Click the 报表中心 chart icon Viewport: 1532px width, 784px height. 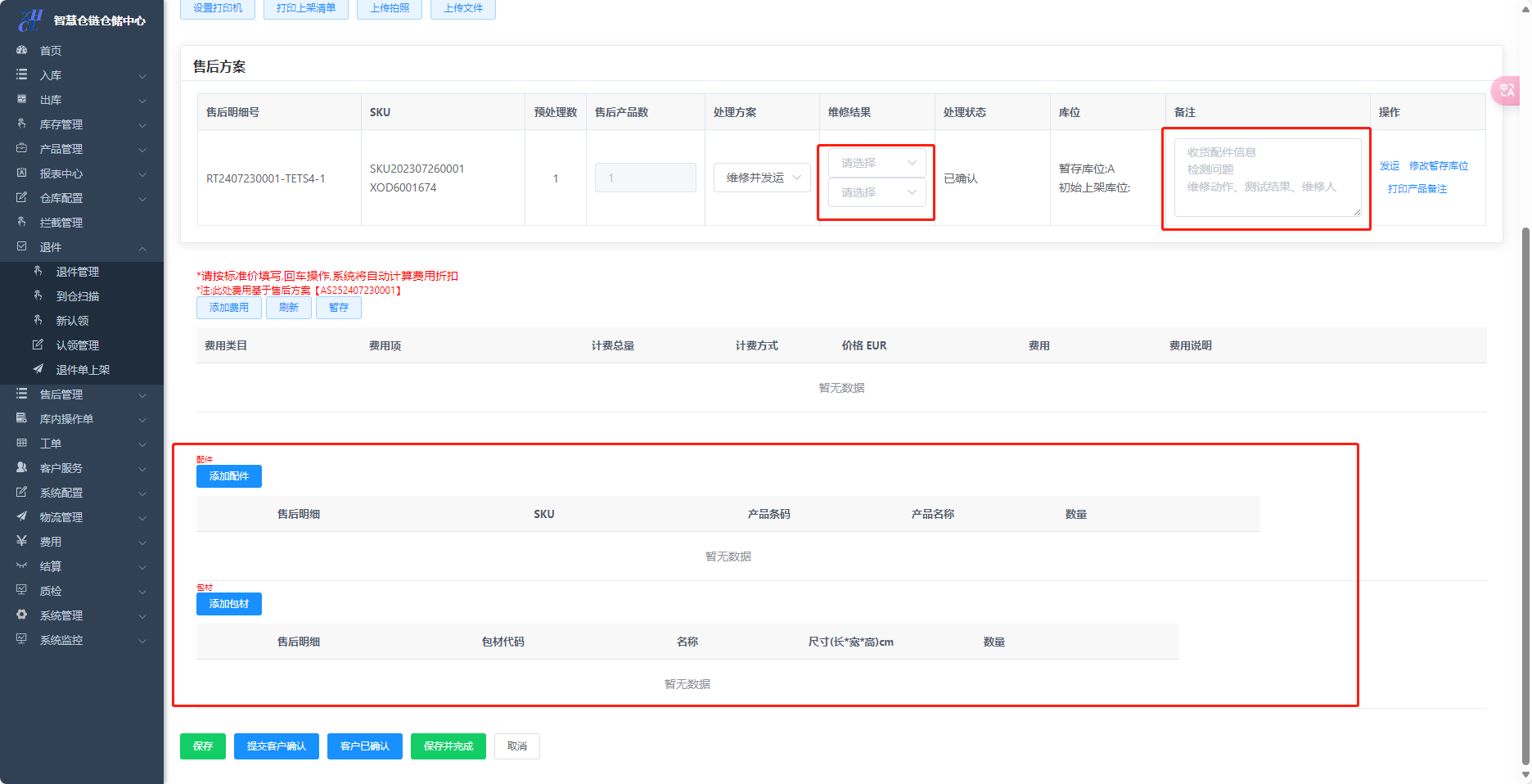pos(22,173)
